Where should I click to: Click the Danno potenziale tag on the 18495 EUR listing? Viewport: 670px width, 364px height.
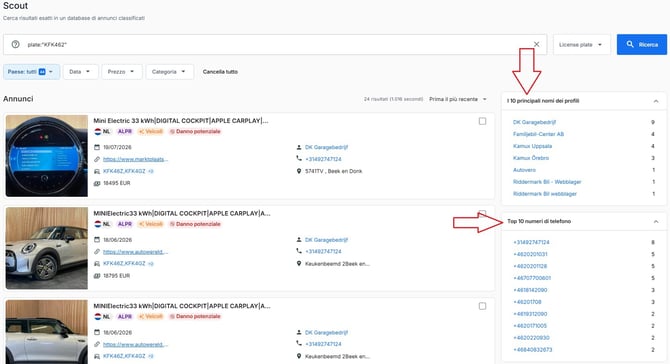(x=195, y=132)
